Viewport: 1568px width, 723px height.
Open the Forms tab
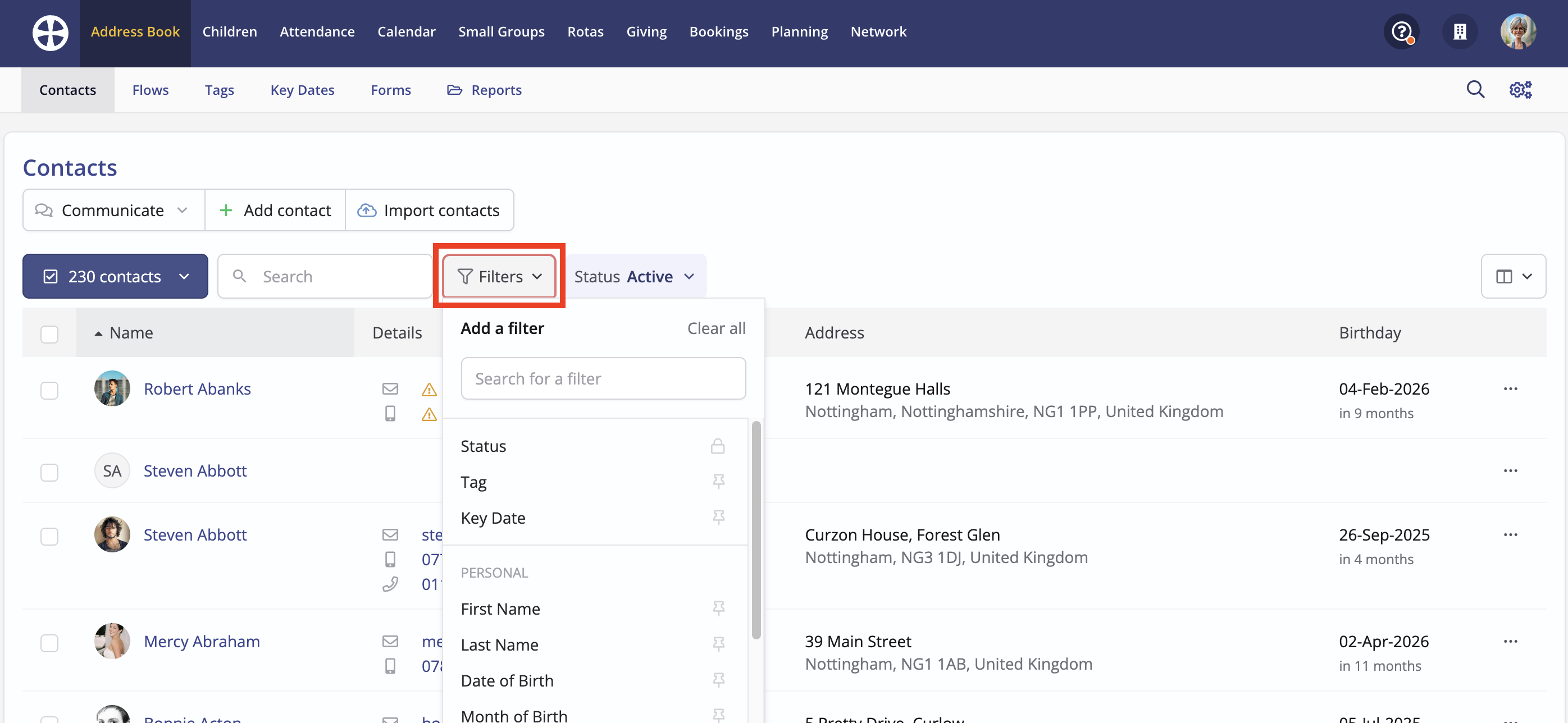391,90
